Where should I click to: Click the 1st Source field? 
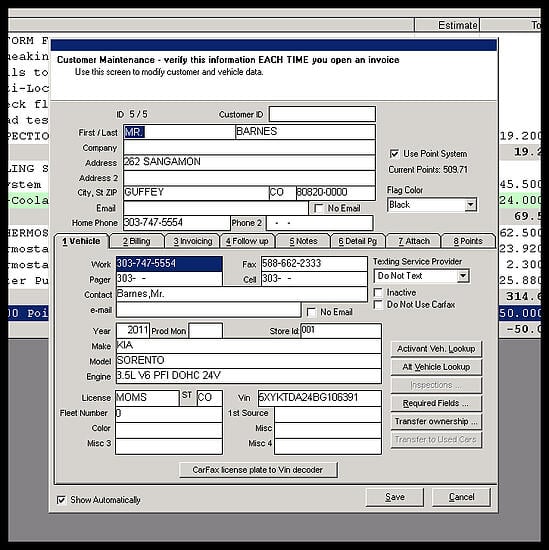point(328,414)
